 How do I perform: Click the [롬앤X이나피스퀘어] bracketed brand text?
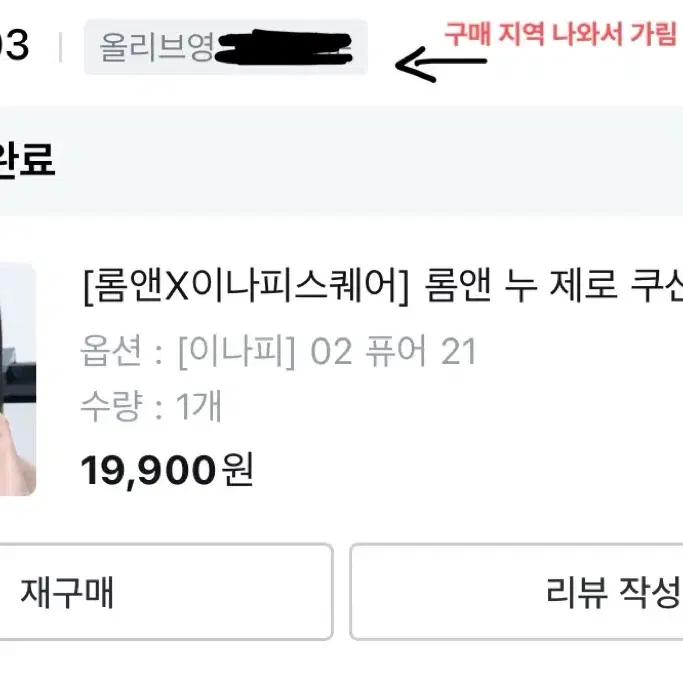(246, 286)
